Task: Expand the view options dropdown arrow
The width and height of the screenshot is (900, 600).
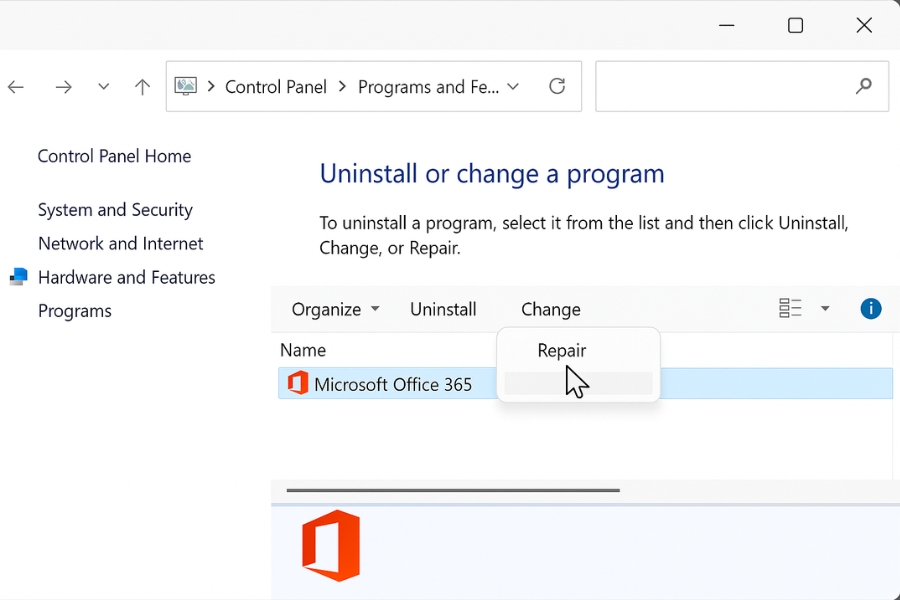Action: click(x=825, y=309)
